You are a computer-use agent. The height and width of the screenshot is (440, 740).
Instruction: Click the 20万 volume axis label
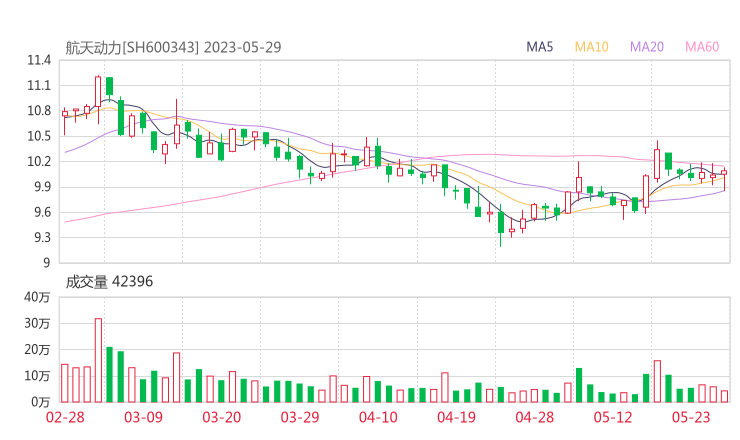click(37, 350)
